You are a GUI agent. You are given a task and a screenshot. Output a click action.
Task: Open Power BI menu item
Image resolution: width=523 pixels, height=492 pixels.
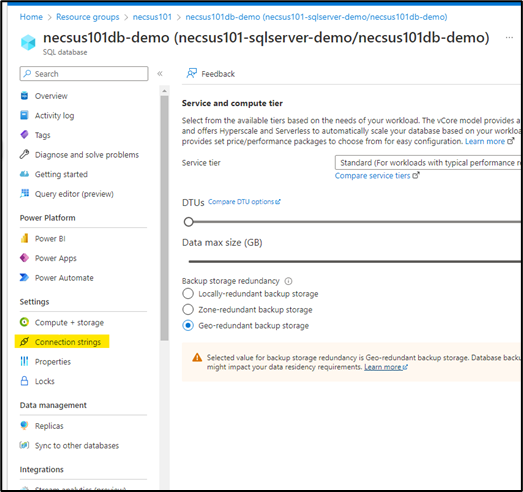point(50,238)
